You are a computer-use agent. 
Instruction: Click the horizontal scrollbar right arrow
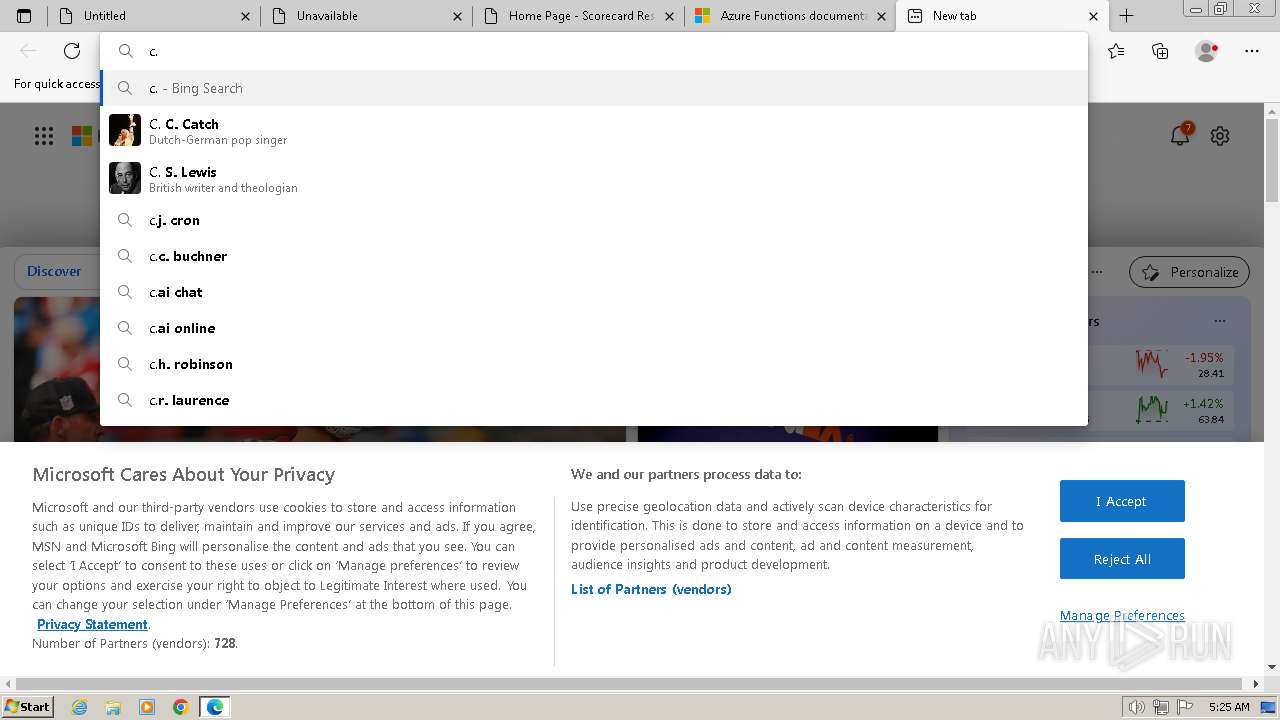(x=1257, y=684)
